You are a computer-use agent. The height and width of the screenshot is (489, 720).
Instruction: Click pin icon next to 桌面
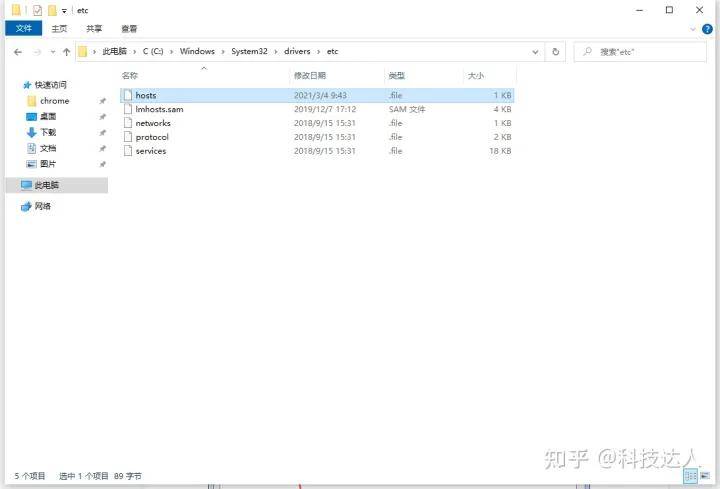102,117
